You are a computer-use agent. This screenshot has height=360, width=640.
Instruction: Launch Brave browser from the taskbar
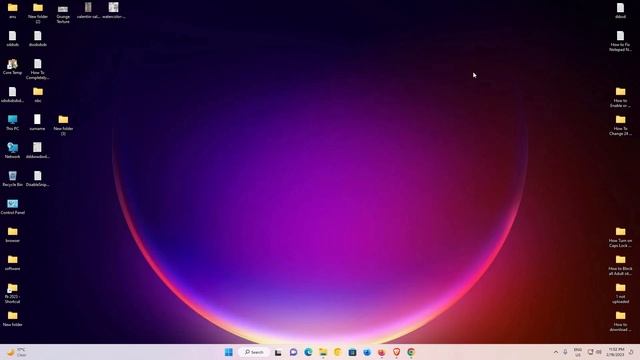(x=396, y=352)
